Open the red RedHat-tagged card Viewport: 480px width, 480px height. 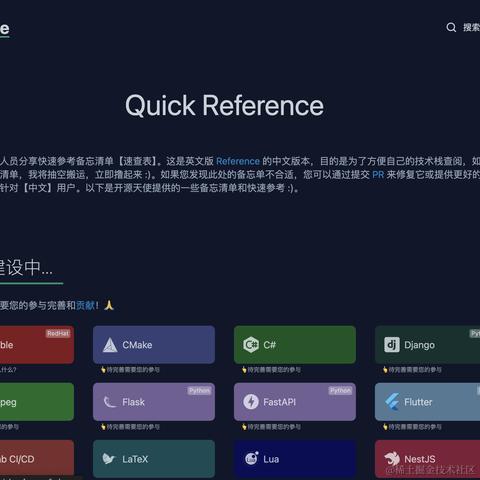pyautogui.click(x=37, y=345)
